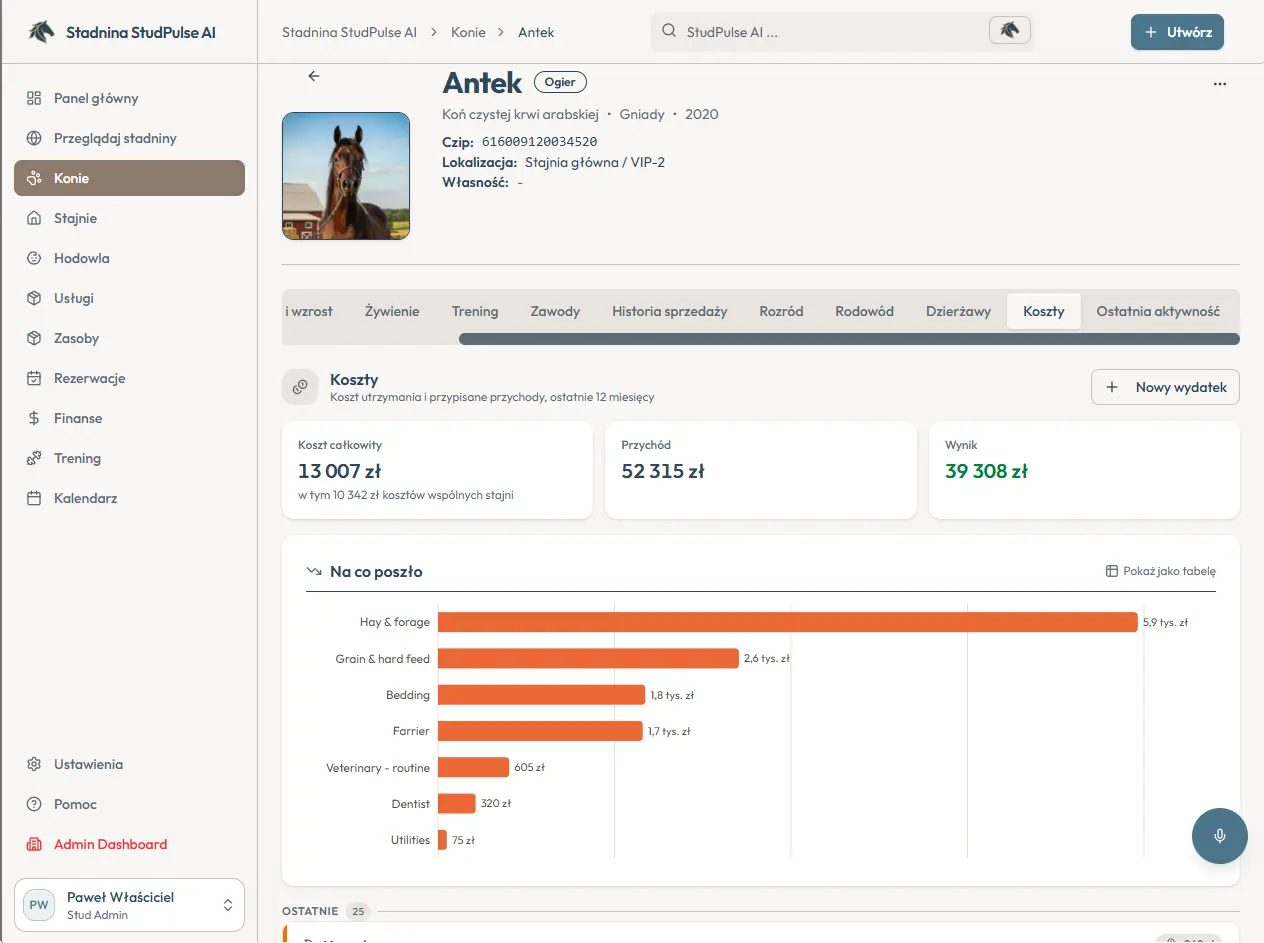Switch to Ostatnia aktywność tab
This screenshot has height=943, width=1264.
1158,311
